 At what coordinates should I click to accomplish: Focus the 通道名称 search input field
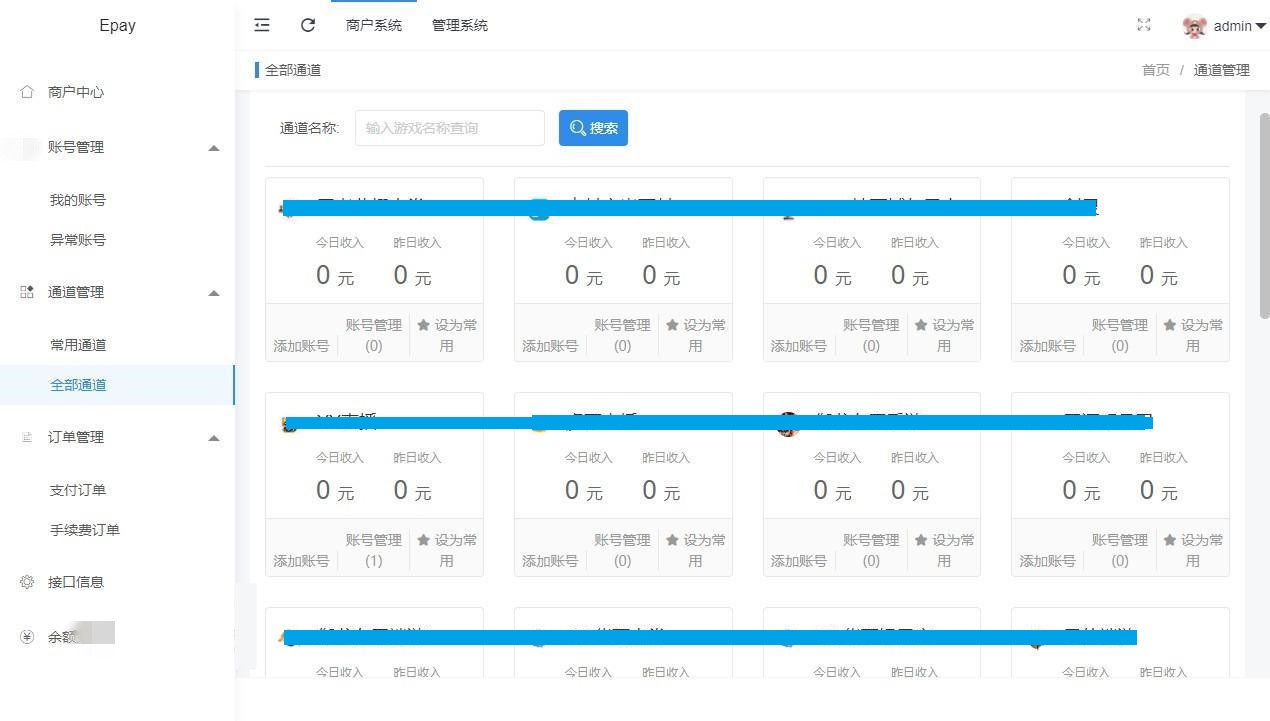pyautogui.click(x=449, y=128)
